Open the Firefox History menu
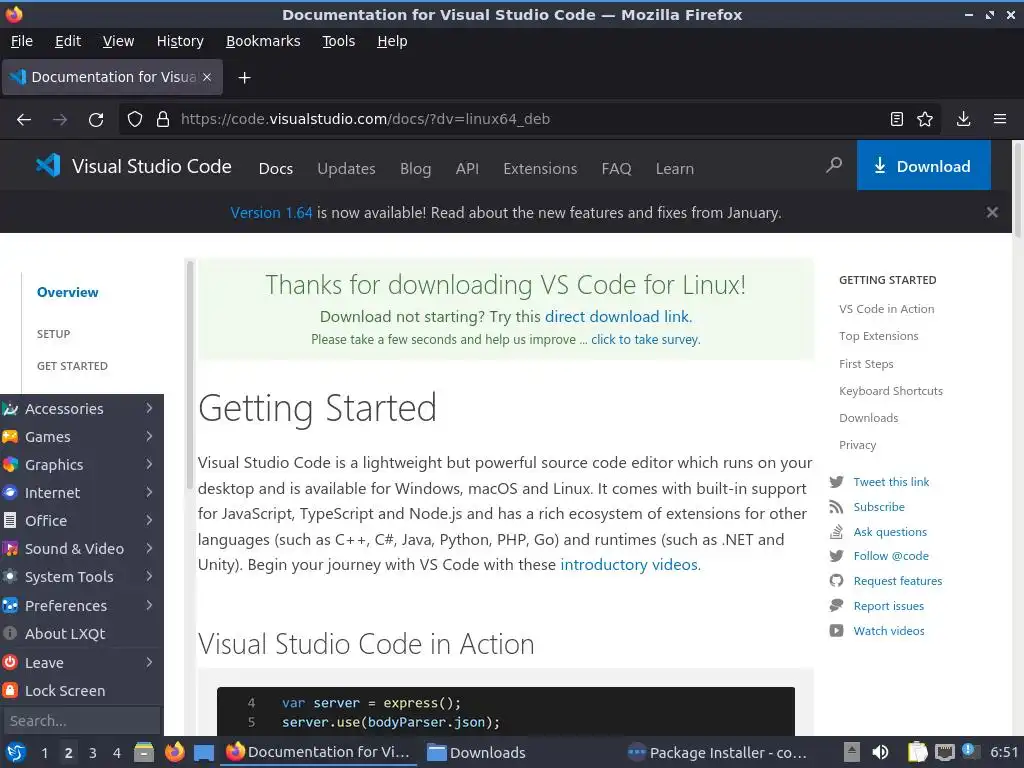 [180, 41]
